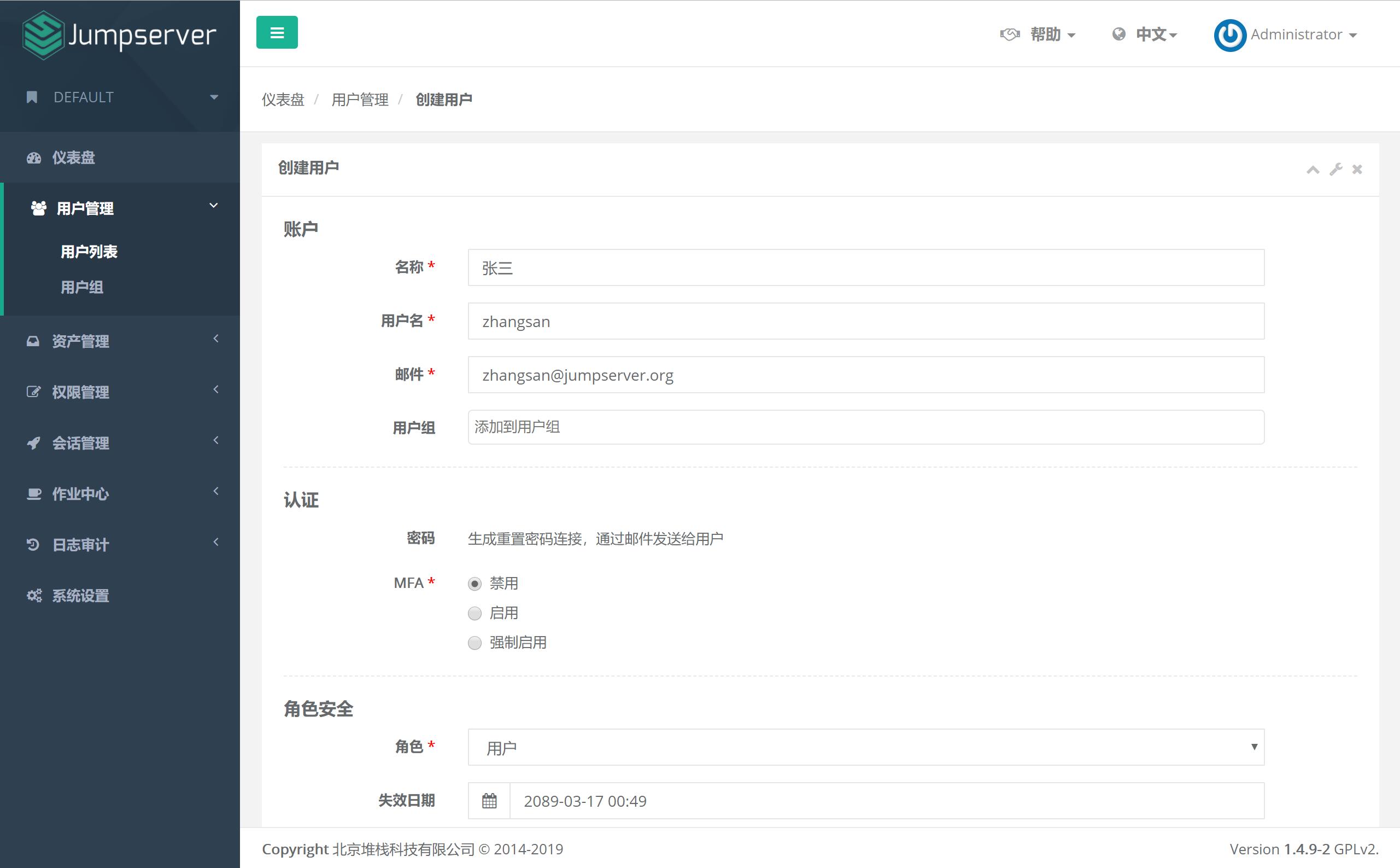
Task: Open 用户组 in the sidebar submenu
Action: pos(82,287)
